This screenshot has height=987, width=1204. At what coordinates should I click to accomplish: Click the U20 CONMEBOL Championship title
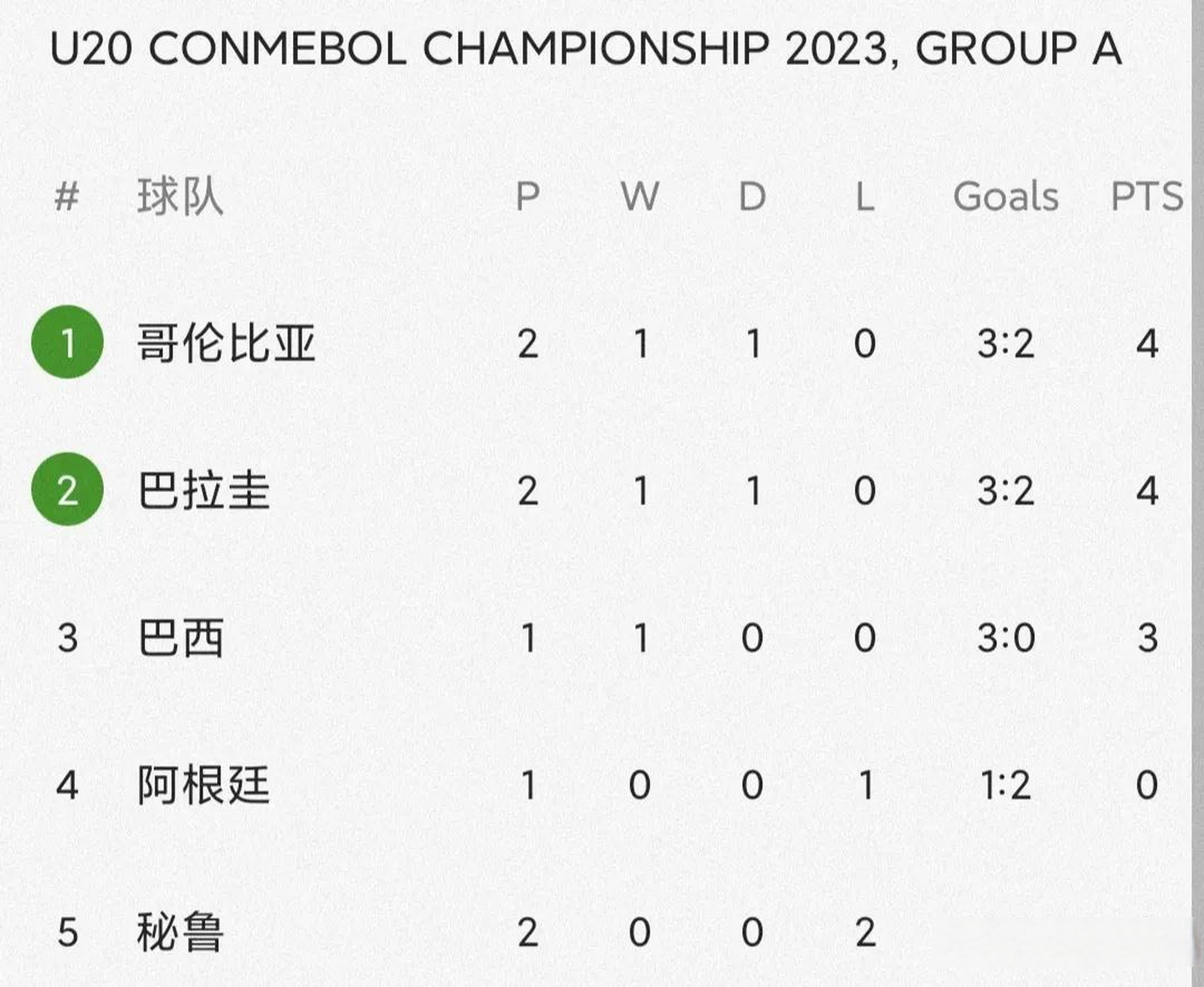tap(586, 49)
